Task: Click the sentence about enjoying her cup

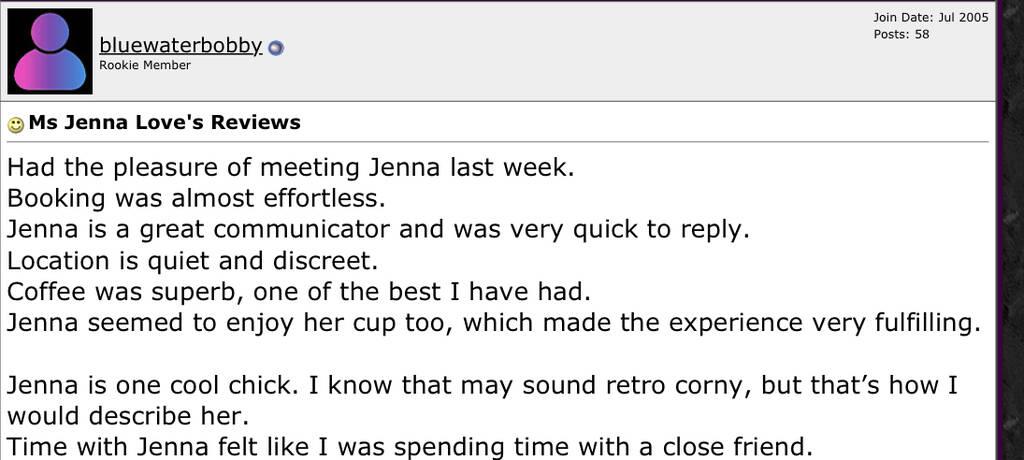Action: pyautogui.click(x=494, y=323)
